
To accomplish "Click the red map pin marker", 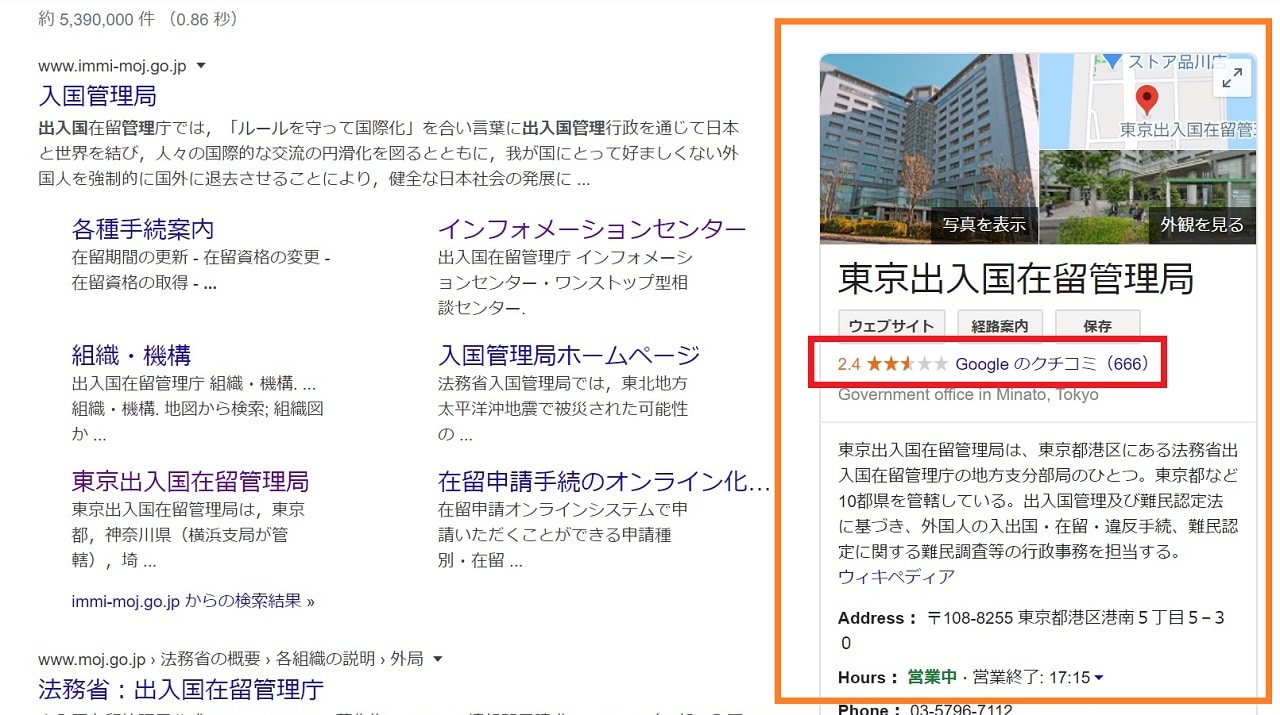I will pos(1147,99).
